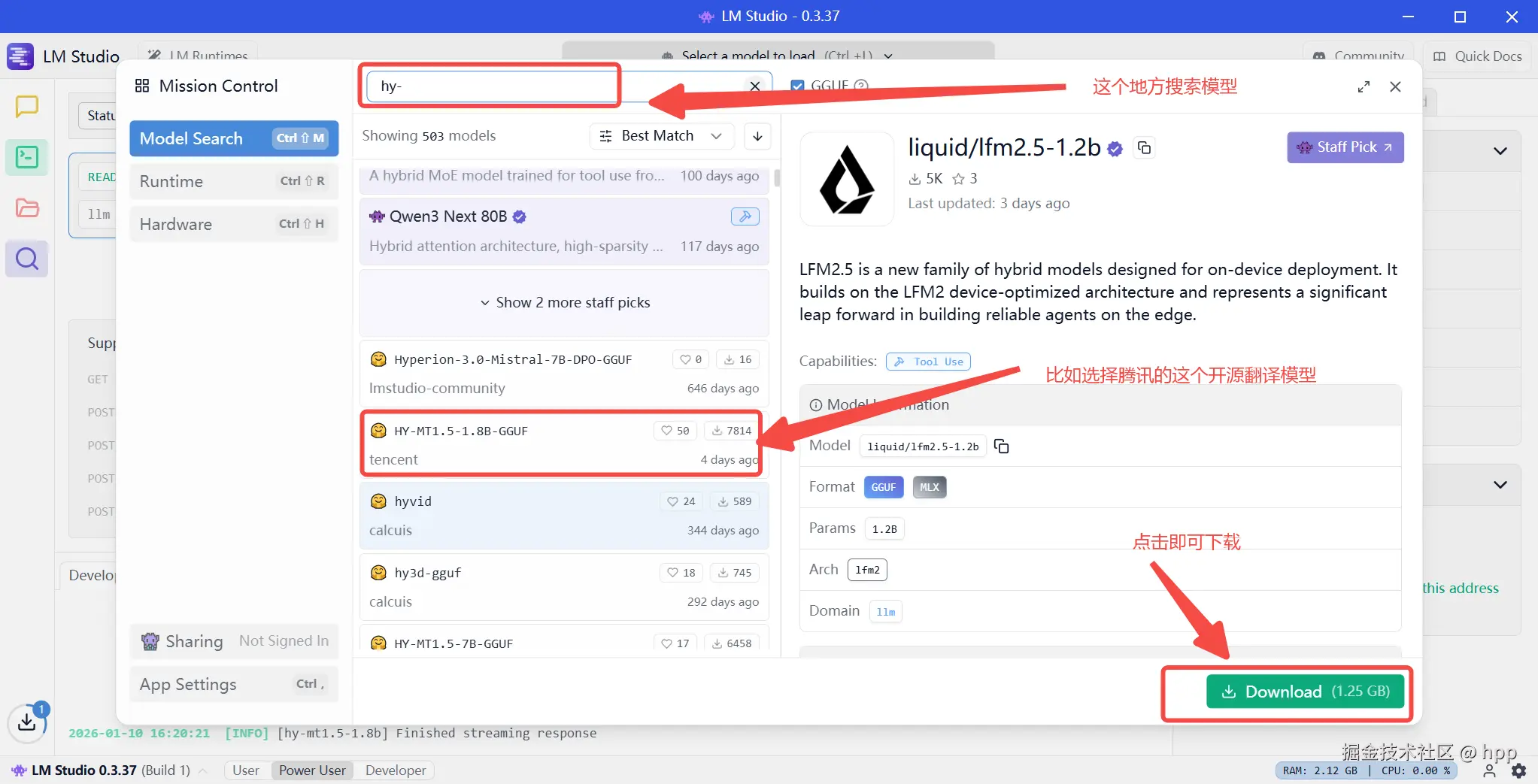Open the My Models folder icon
1538x784 pixels.
coord(27,208)
